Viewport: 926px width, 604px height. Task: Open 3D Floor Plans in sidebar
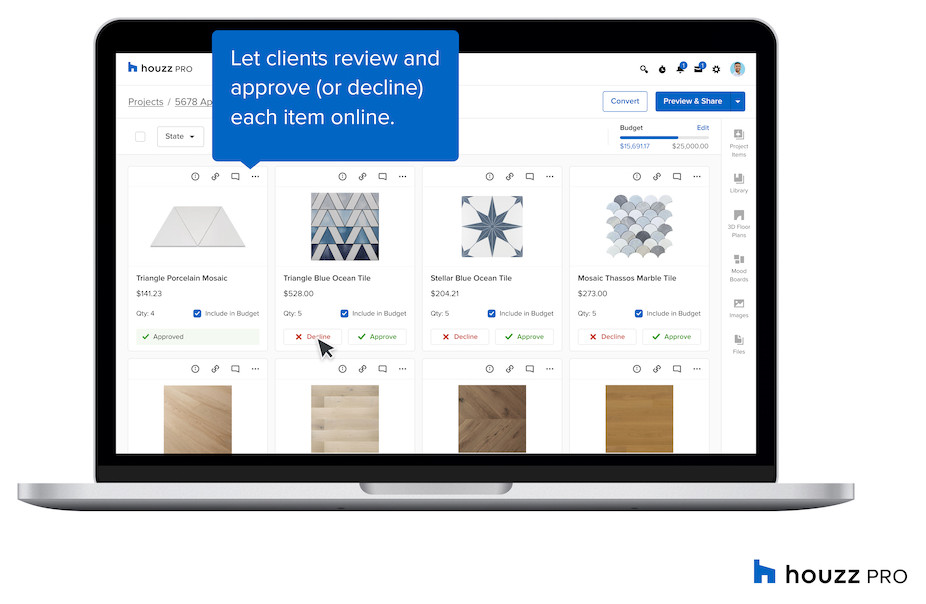(x=739, y=223)
